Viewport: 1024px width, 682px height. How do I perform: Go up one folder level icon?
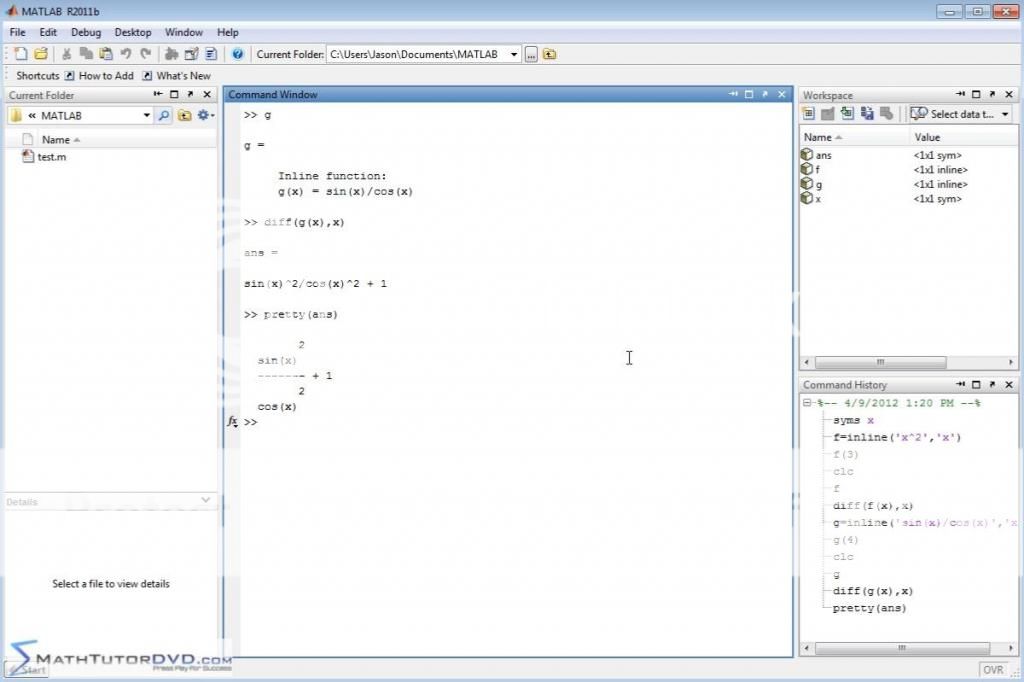click(550, 54)
